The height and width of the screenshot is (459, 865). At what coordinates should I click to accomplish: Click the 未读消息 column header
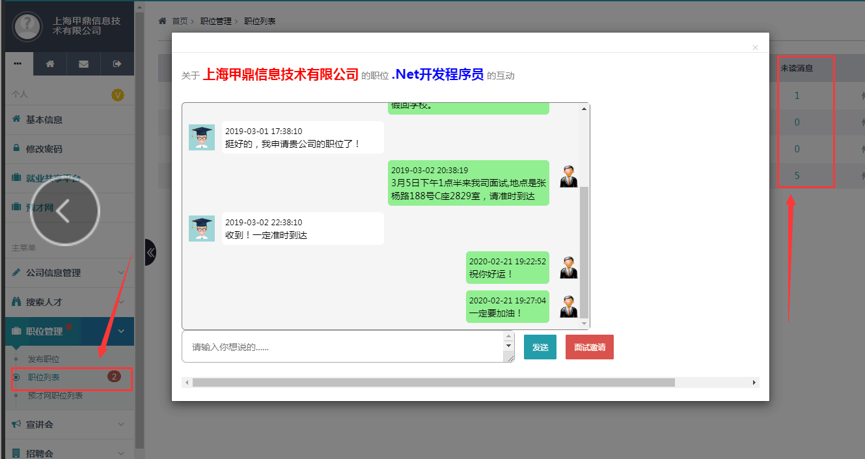[x=797, y=68]
